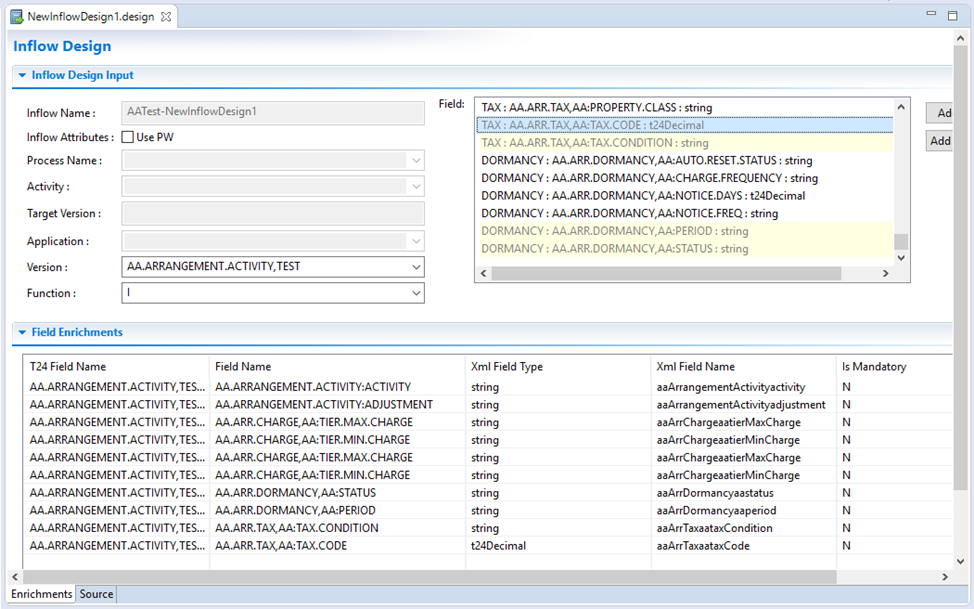
Task: Enable the Use PW checkbox
Action: pos(128,137)
